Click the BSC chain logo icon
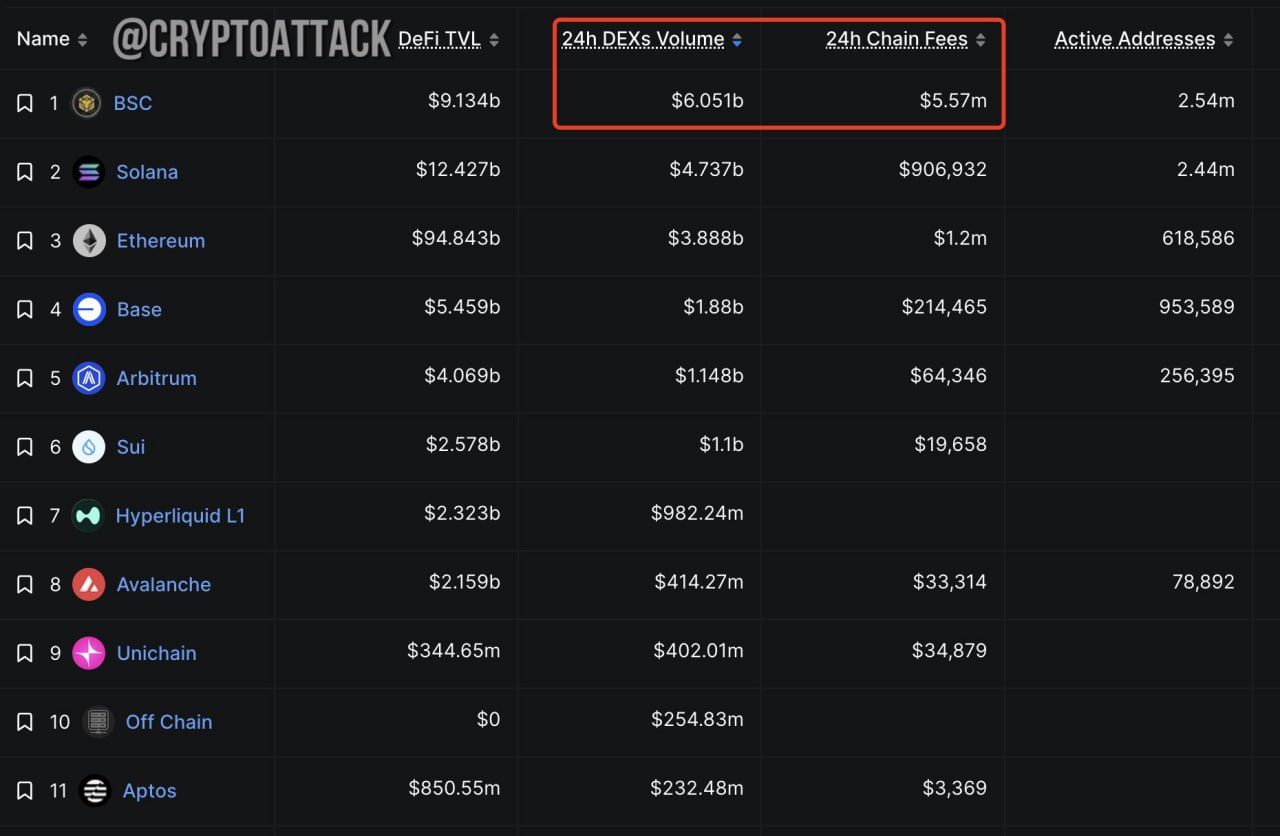Screen dimensions: 1280x836 [87, 103]
